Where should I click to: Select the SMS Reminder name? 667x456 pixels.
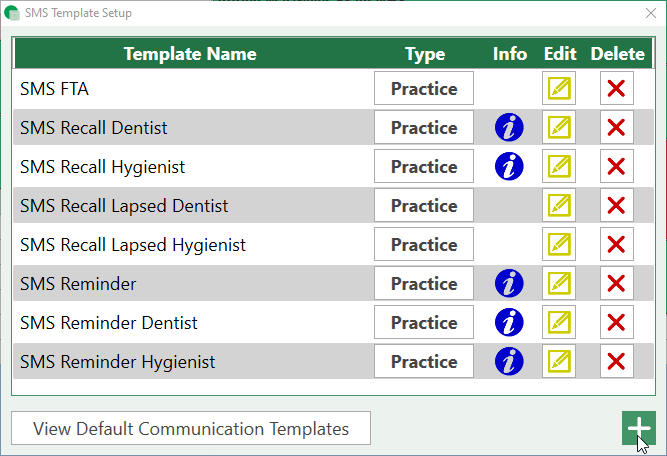78,284
